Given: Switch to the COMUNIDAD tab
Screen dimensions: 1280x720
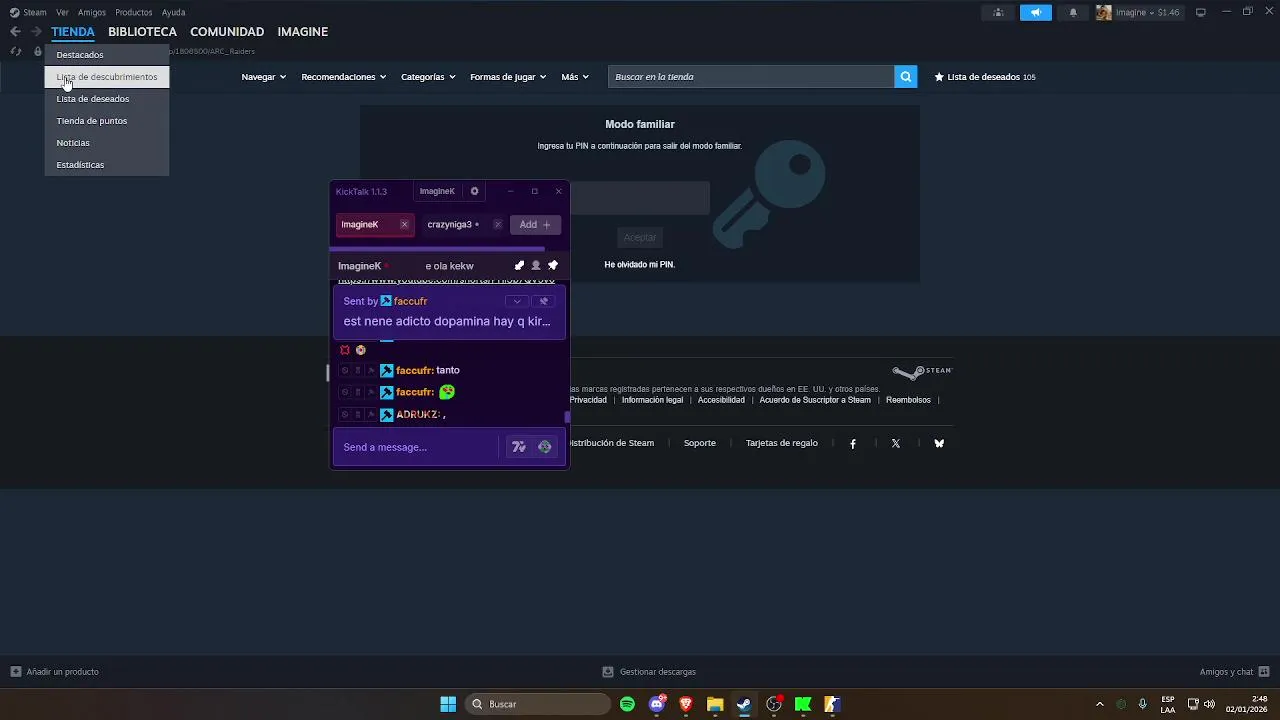Looking at the screenshot, I should pos(227,32).
